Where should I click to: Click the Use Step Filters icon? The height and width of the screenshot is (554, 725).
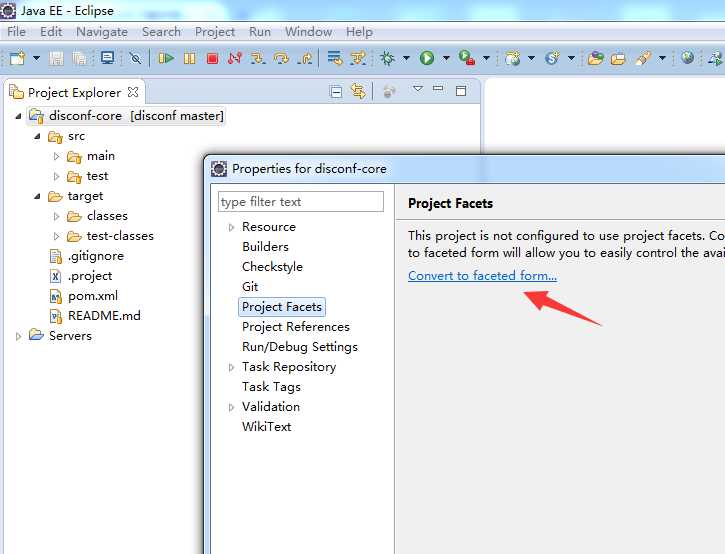click(x=358, y=58)
